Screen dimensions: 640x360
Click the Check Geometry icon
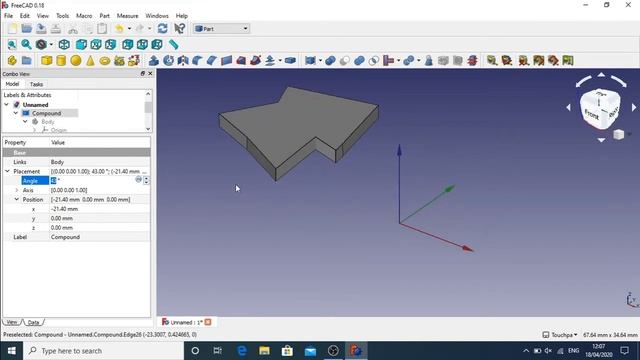[429, 61]
